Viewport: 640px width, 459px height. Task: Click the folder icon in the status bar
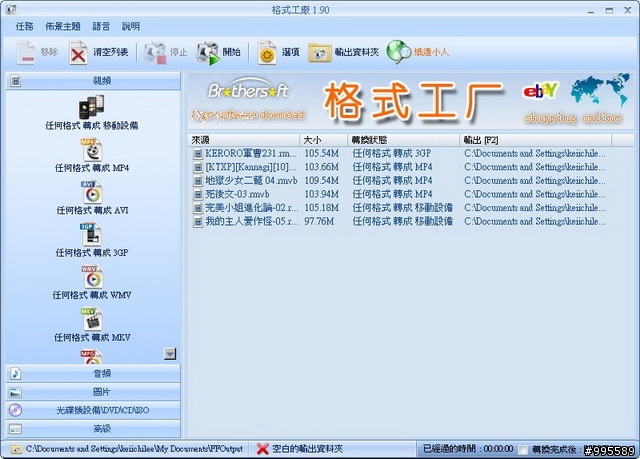(16, 449)
